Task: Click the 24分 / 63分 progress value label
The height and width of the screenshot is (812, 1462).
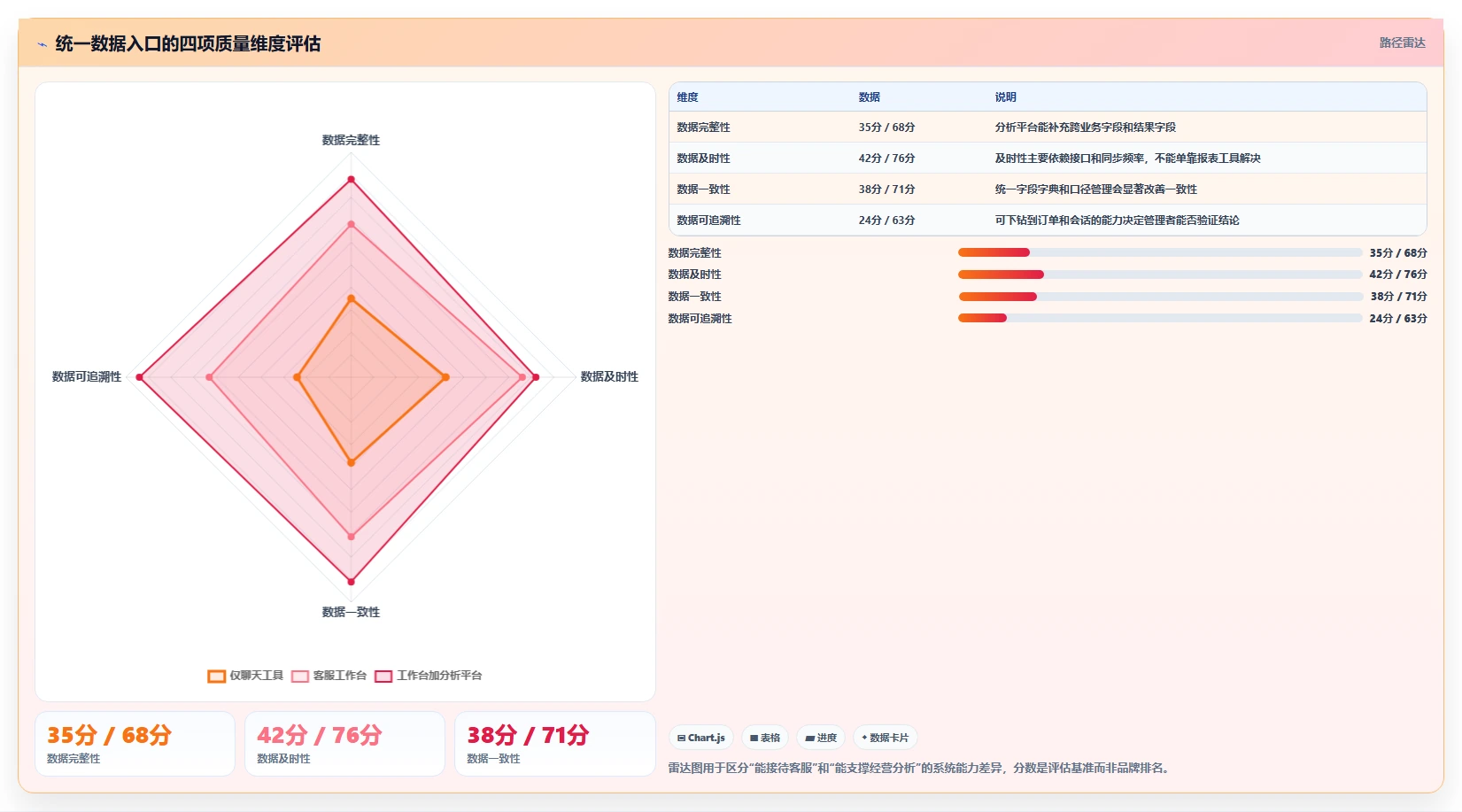Action: (1398, 319)
